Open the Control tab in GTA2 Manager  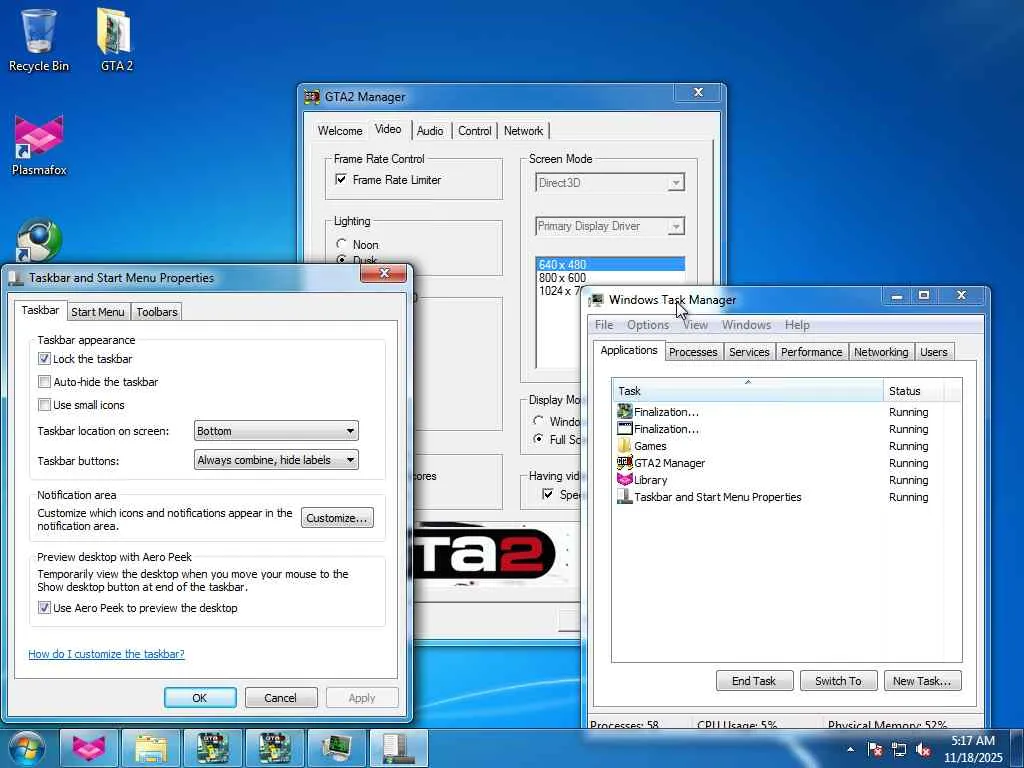click(475, 131)
